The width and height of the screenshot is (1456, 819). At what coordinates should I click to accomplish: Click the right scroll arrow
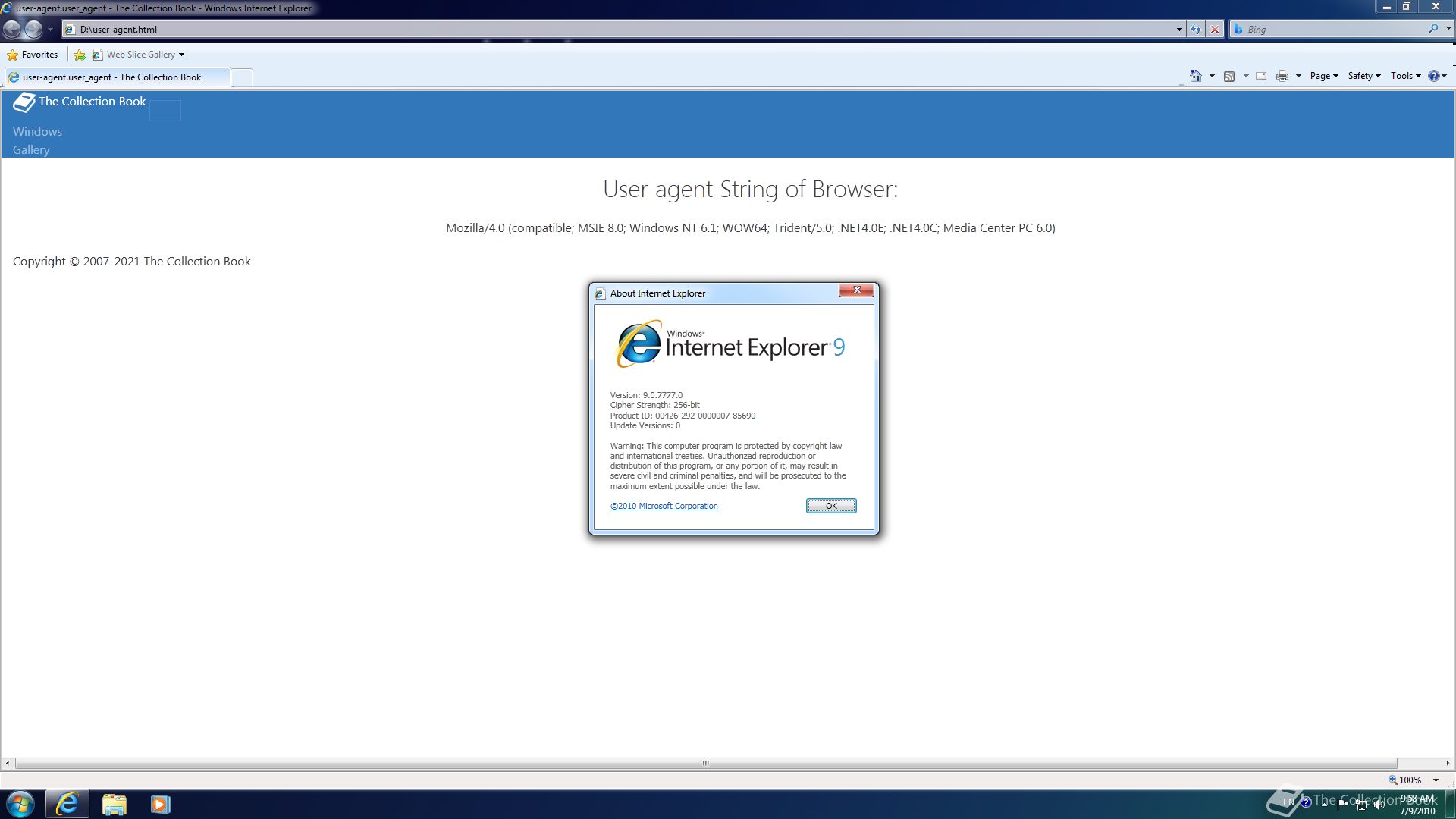point(1448,763)
